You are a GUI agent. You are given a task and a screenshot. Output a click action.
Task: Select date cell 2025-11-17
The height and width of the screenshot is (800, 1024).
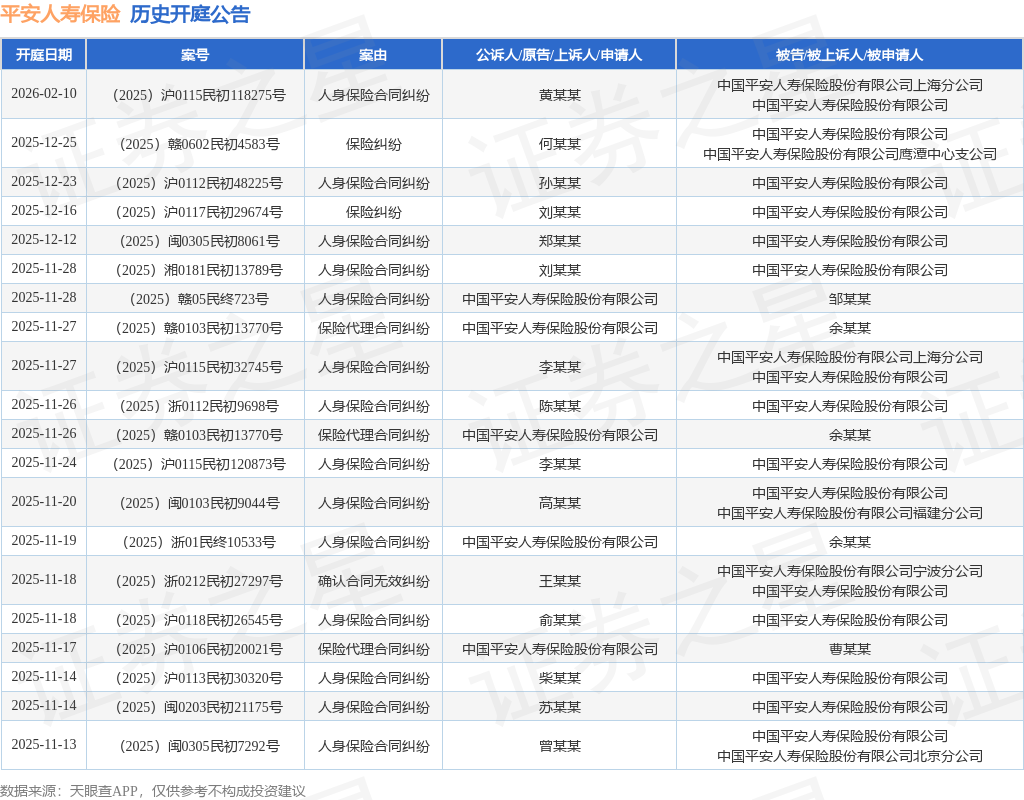[x=44, y=648]
